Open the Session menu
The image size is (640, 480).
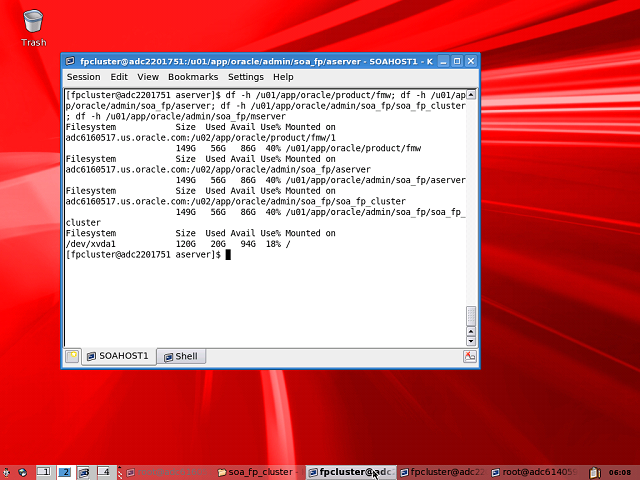point(83,77)
